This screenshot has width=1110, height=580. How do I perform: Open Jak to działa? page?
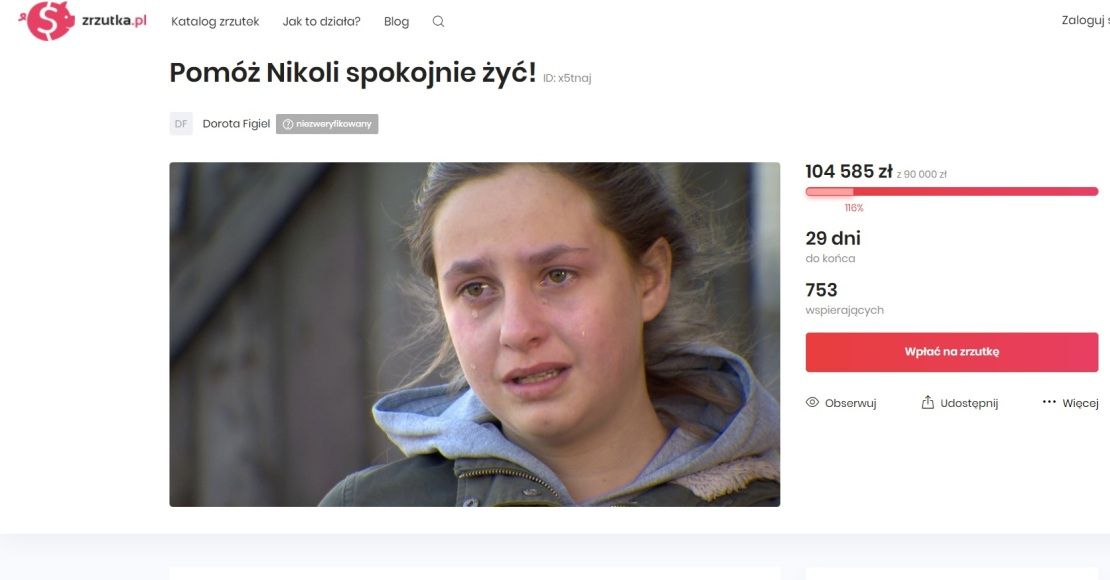point(321,21)
